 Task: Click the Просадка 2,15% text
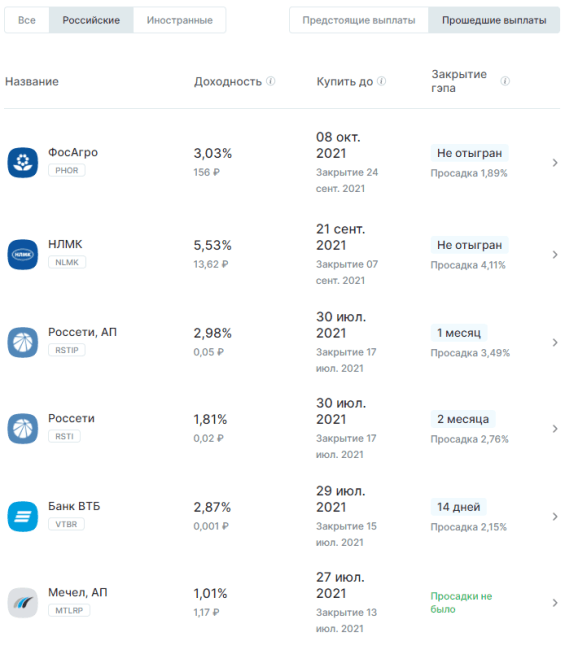pyautogui.click(x=468, y=527)
